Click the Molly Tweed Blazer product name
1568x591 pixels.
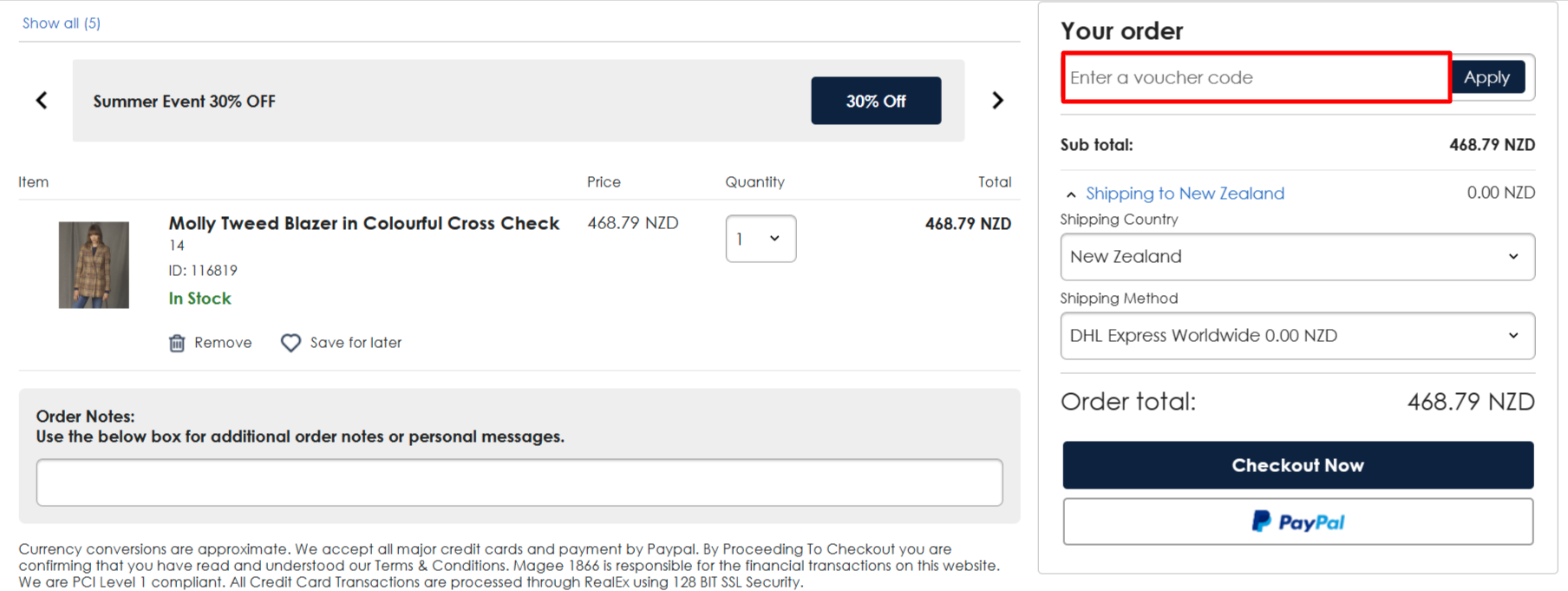click(363, 223)
